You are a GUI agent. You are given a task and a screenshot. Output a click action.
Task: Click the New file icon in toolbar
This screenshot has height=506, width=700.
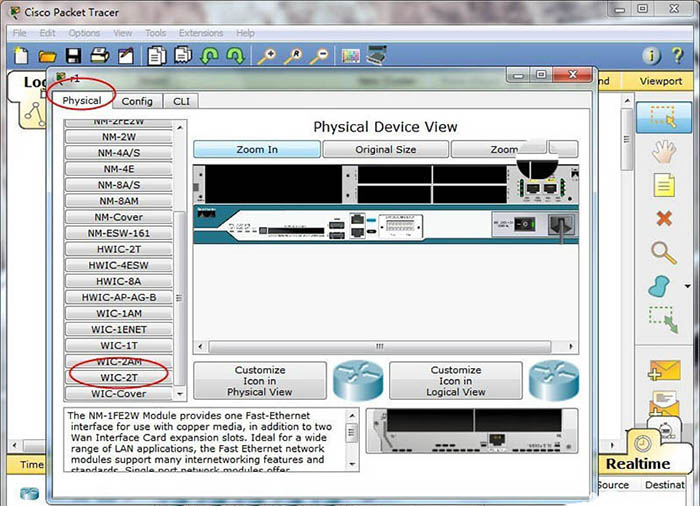[x=21, y=56]
